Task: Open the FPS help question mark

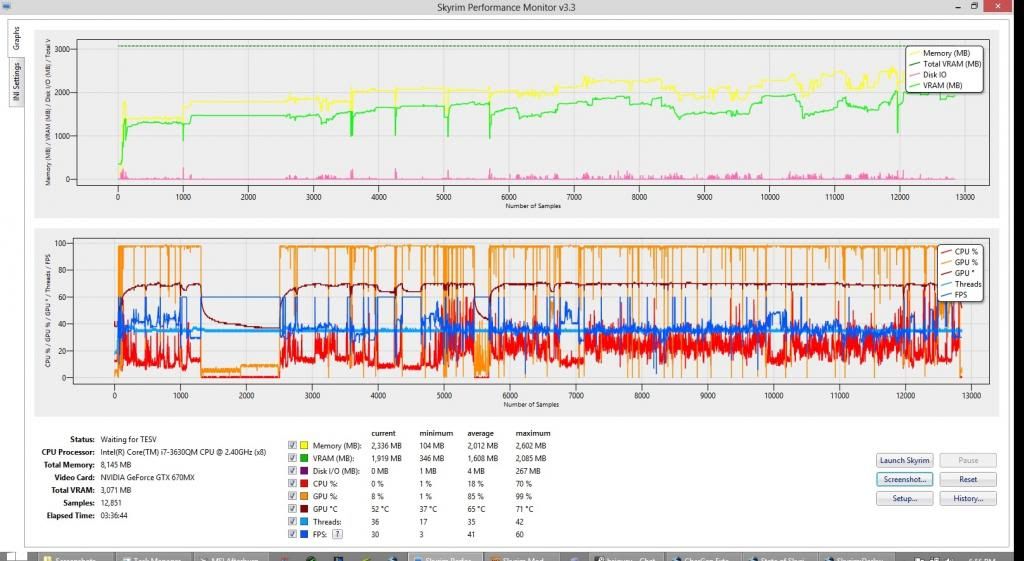Action: [x=338, y=534]
